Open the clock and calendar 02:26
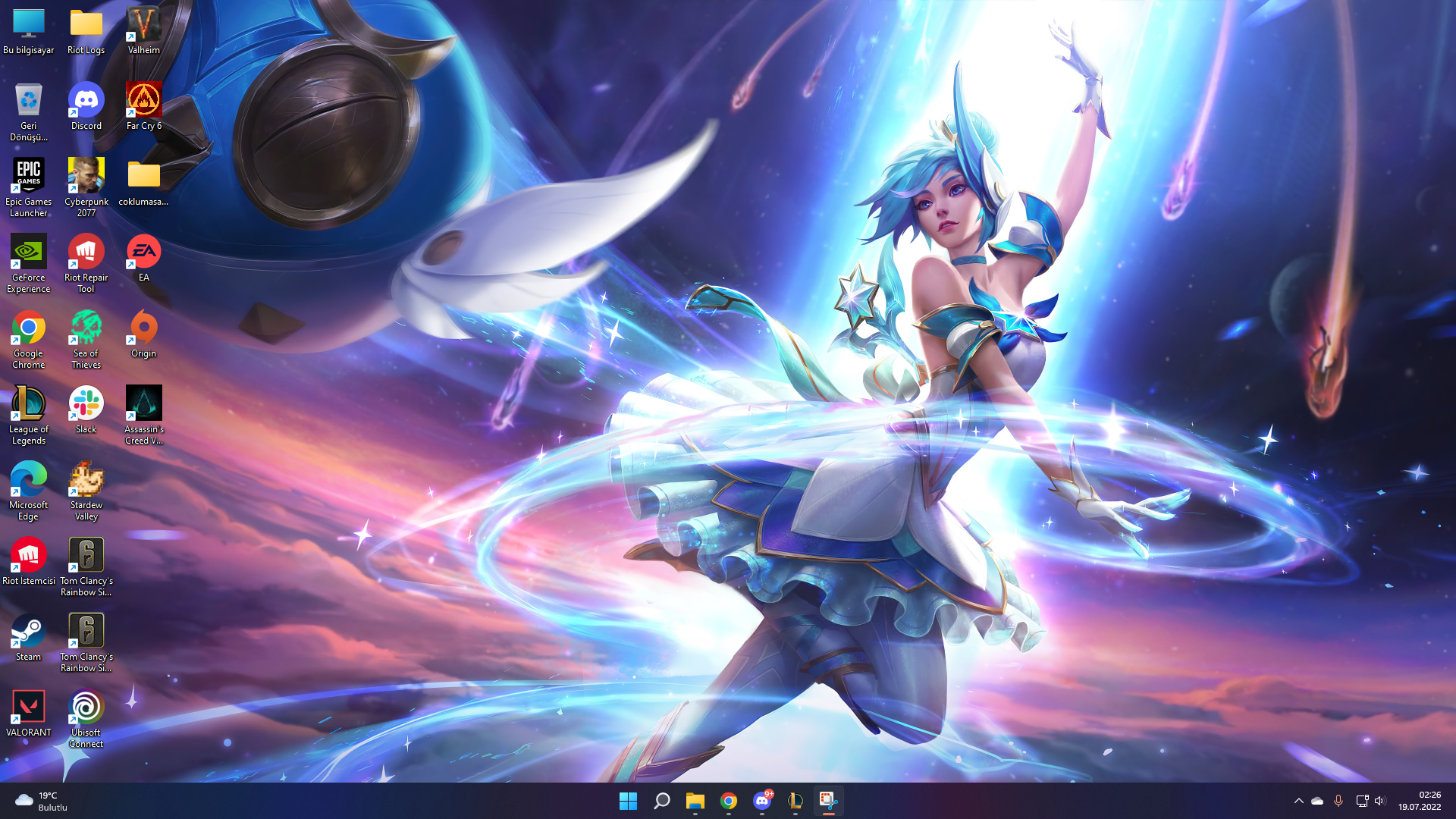1456x819 pixels. [1420, 801]
